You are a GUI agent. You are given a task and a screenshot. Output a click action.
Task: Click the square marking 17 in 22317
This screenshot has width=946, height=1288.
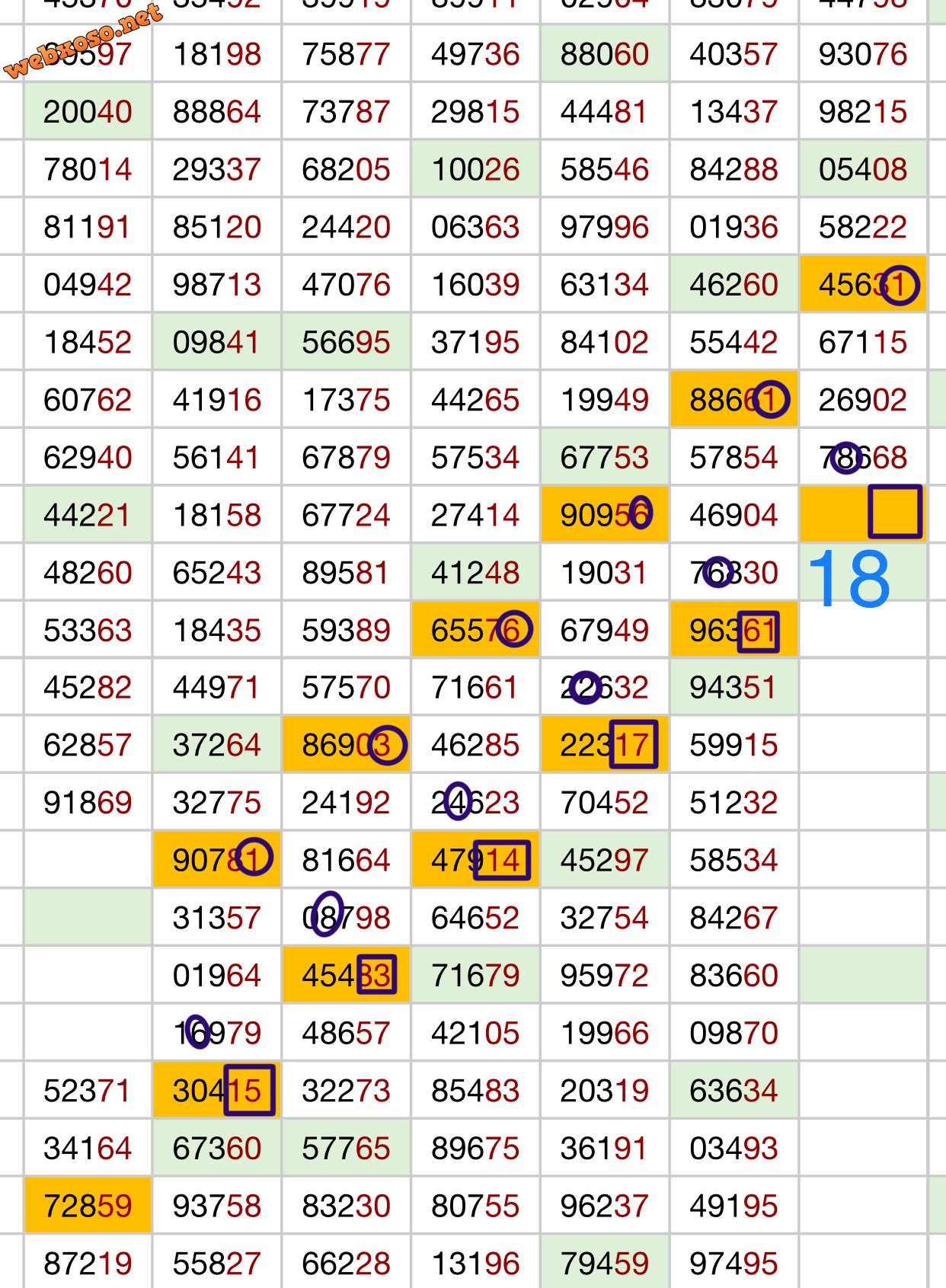(633, 744)
